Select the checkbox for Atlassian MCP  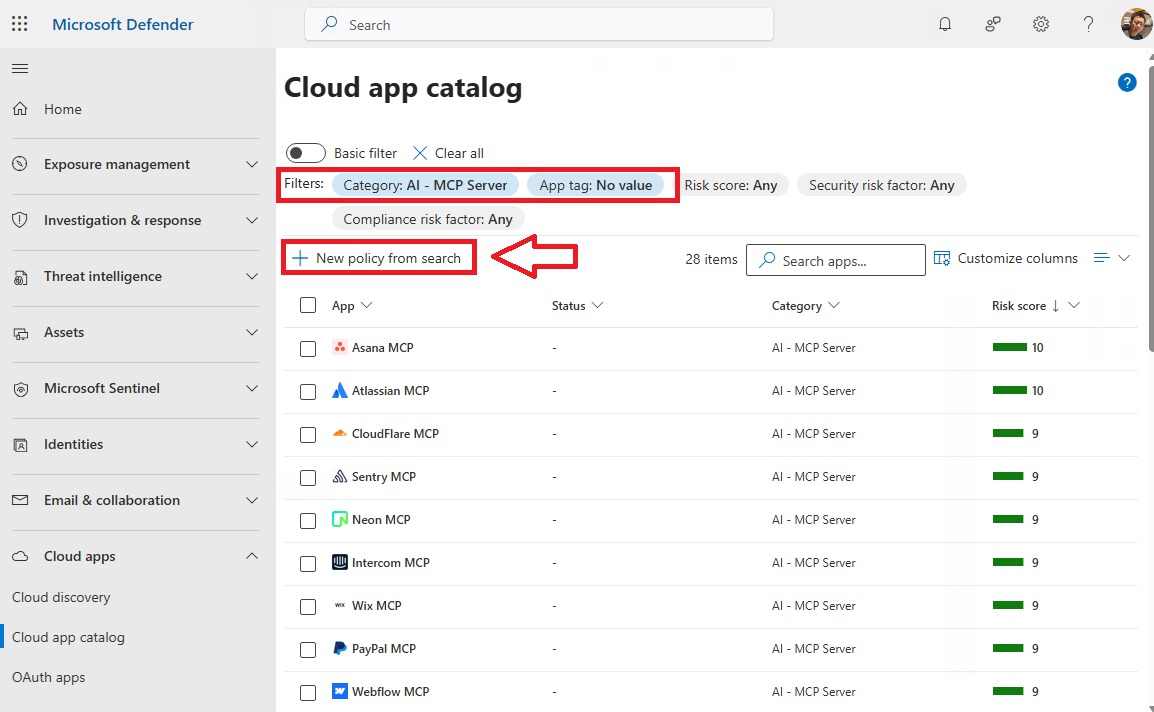(307, 391)
